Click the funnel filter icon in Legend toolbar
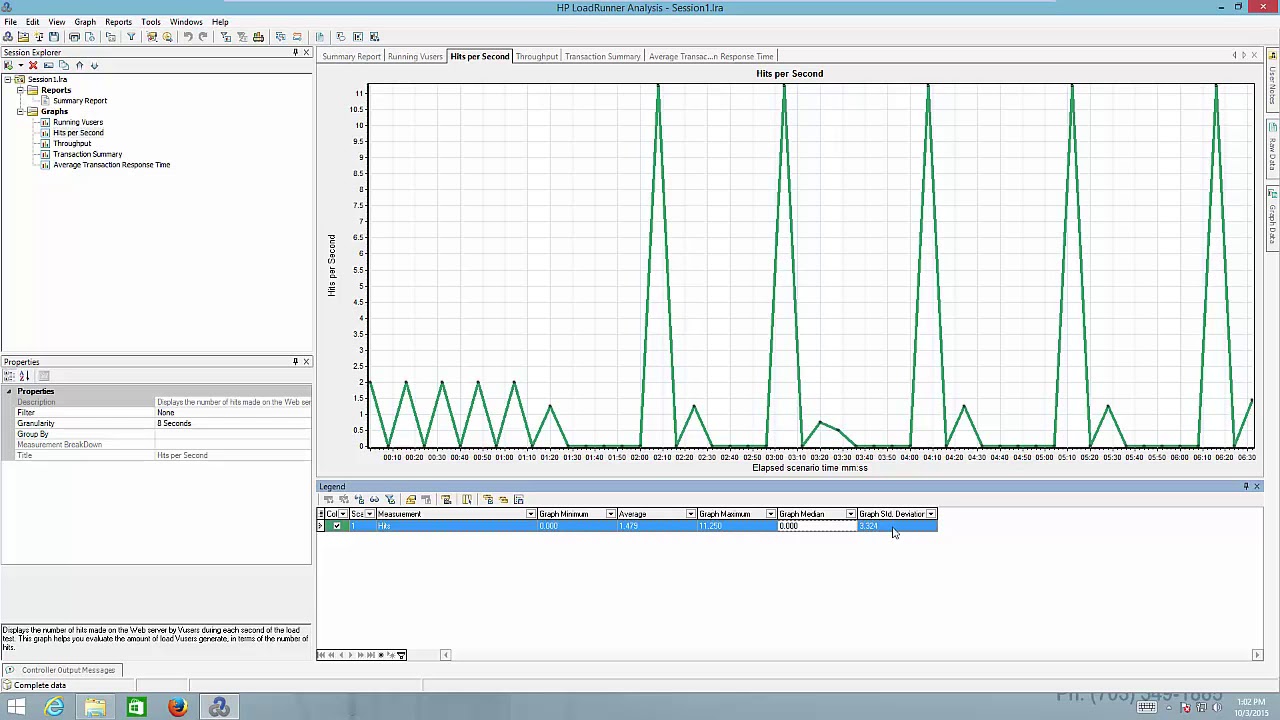 coord(390,499)
